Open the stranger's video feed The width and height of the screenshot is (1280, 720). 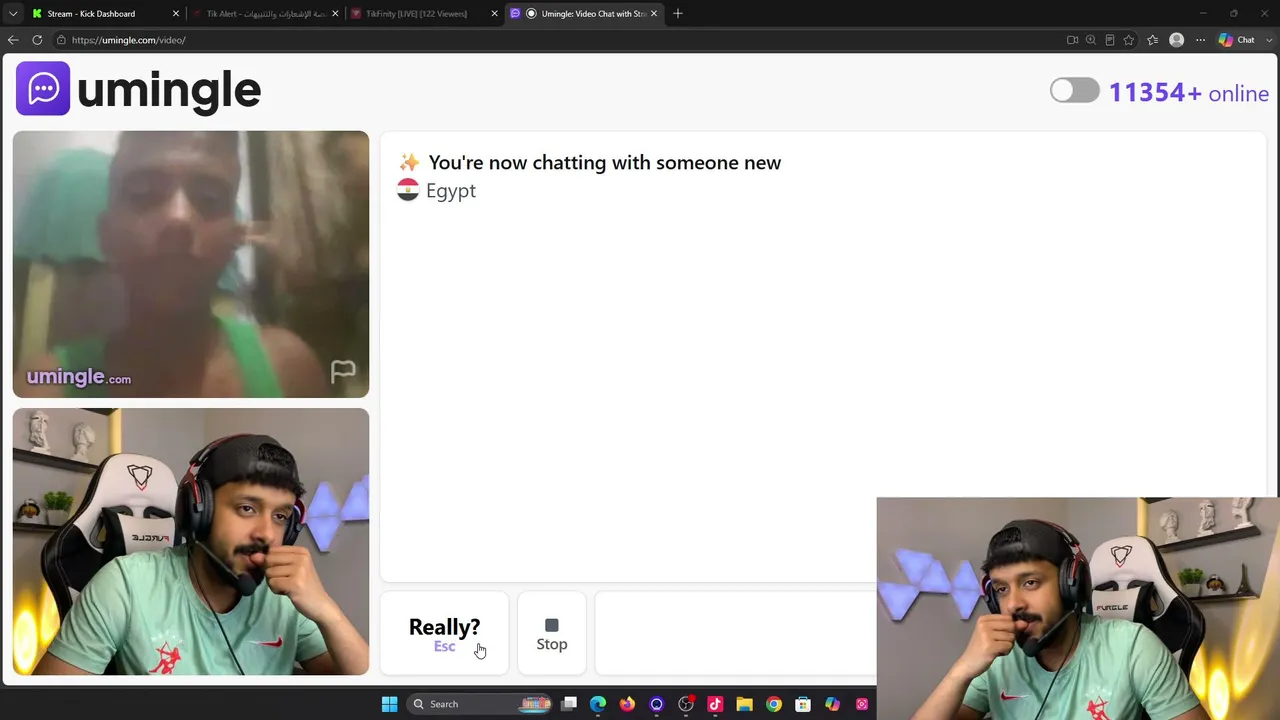click(x=191, y=264)
